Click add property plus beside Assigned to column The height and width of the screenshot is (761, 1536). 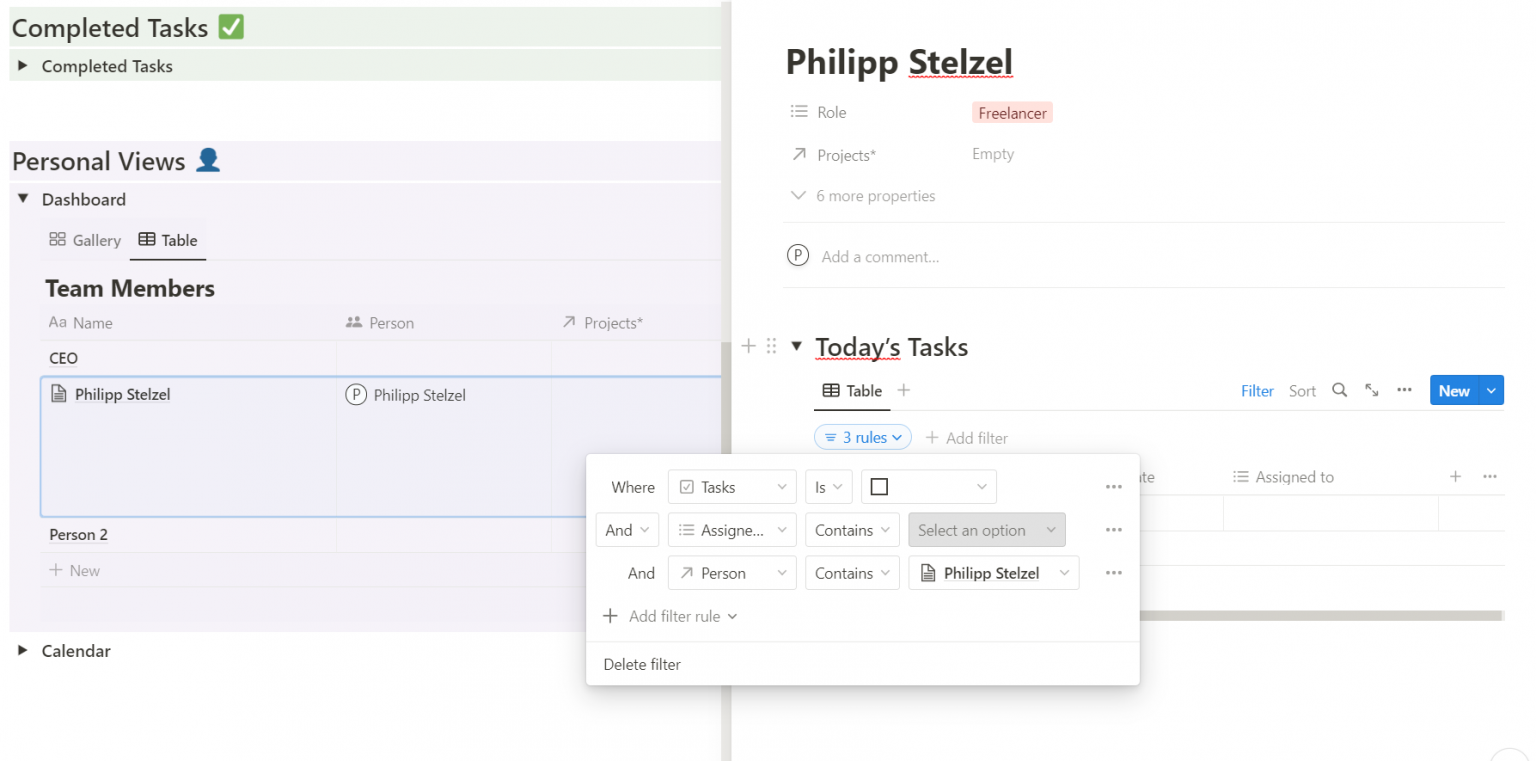click(1455, 477)
